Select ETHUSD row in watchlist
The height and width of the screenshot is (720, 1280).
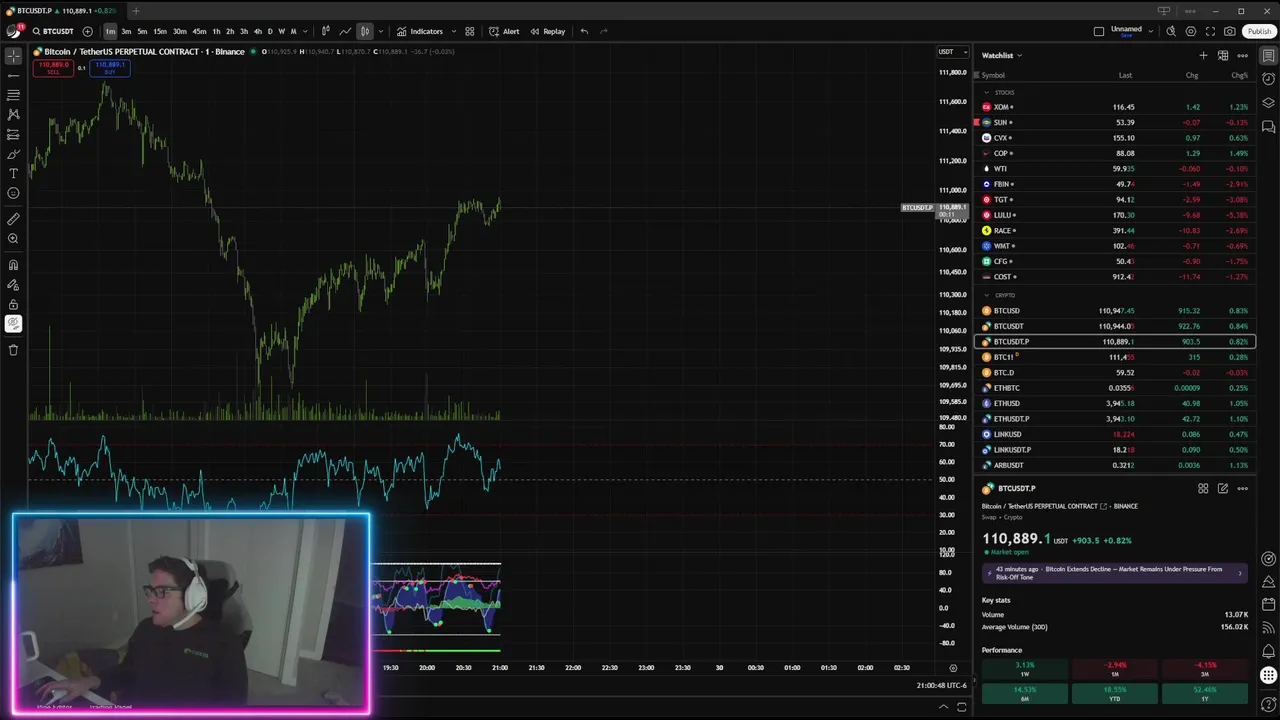pos(1114,403)
